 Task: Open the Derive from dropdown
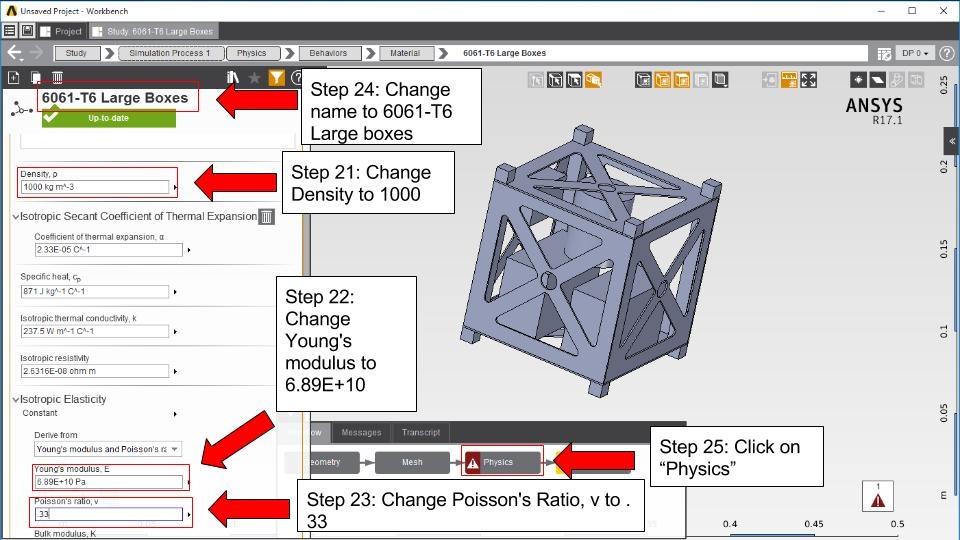[108, 449]
